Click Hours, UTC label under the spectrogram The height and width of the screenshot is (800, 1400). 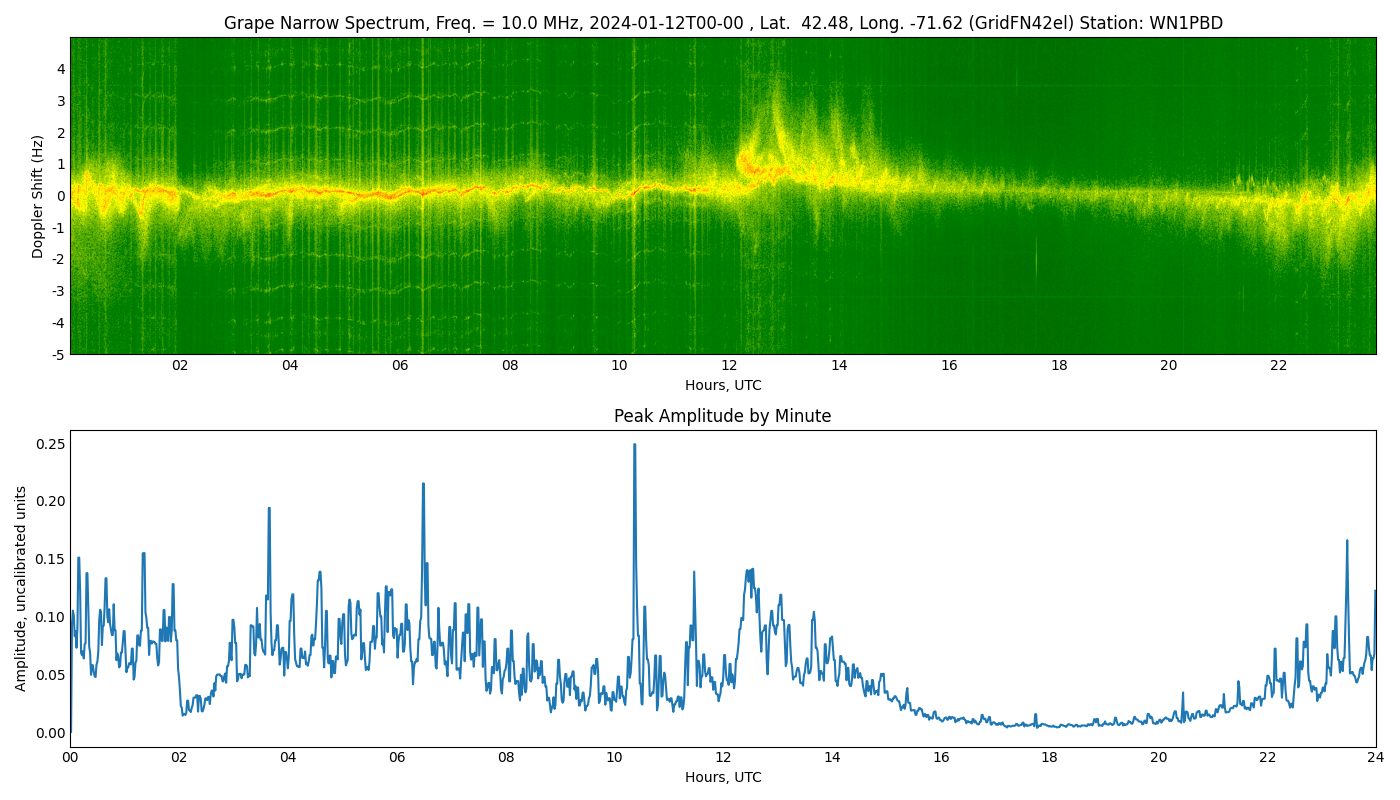click(722, 385)
